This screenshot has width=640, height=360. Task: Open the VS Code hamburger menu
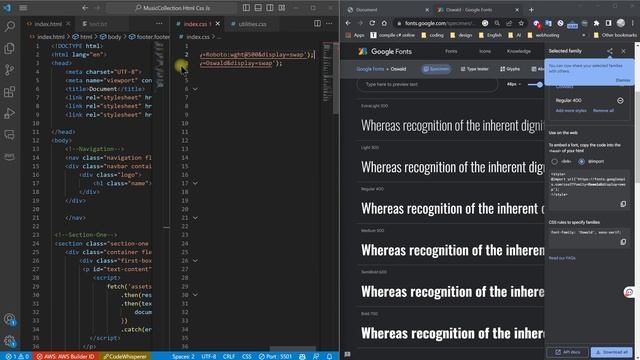click(x=23, y=8)
